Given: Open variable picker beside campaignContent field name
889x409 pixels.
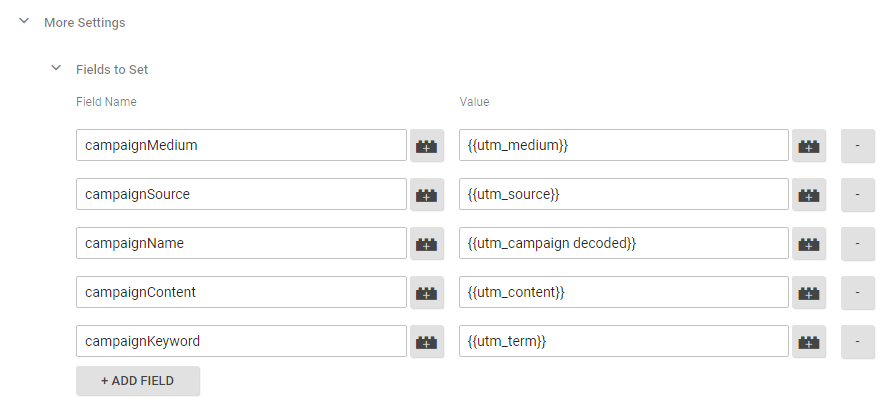Looking at the screenshot, I should [427, 292].
